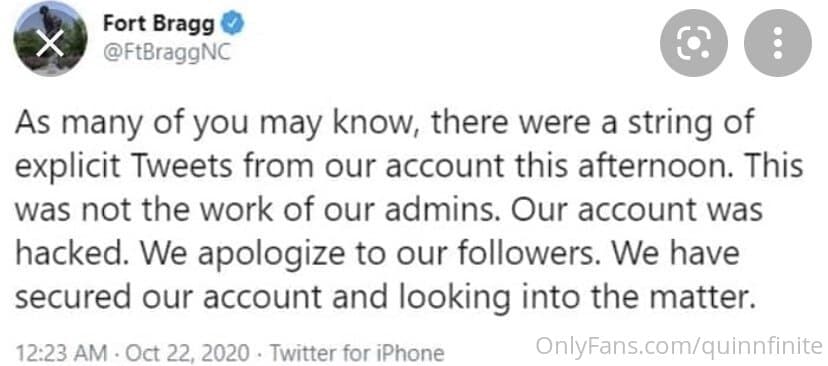Click "looking into the matter" text
This screenshot has width=828, height=366.
(575, 298)
